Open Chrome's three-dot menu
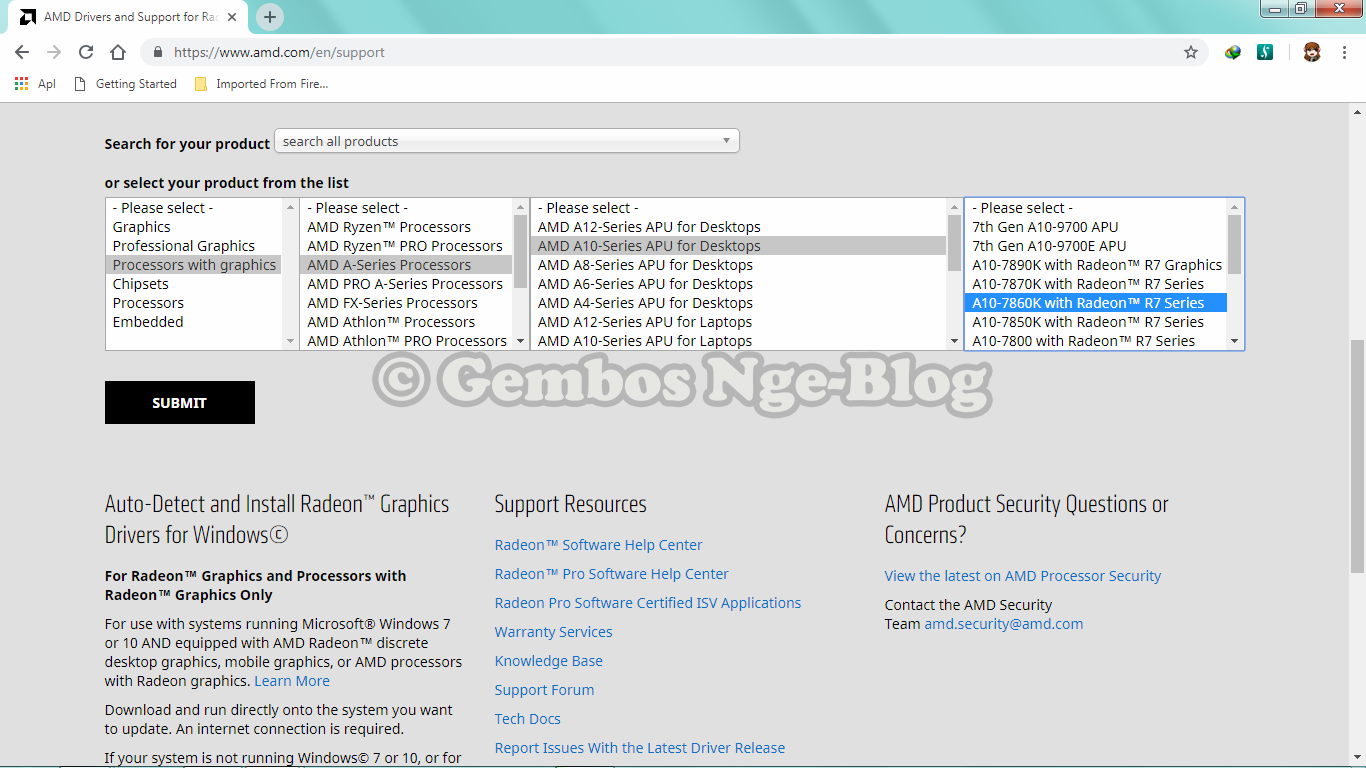The height and width of the screenshot is (768, 1366). pyautogui.click(x=1344, y=52)
